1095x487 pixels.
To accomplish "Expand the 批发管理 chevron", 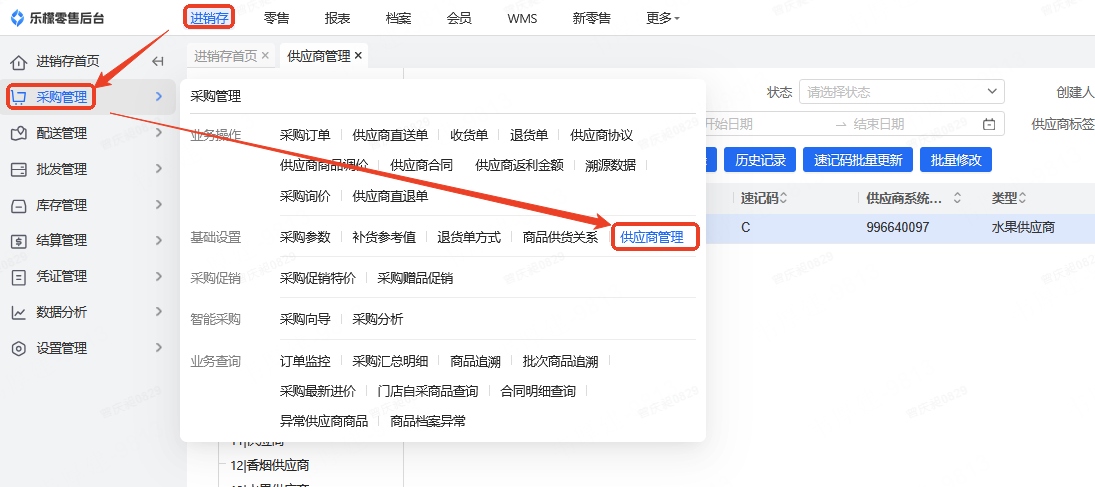I will click(159, 168).
